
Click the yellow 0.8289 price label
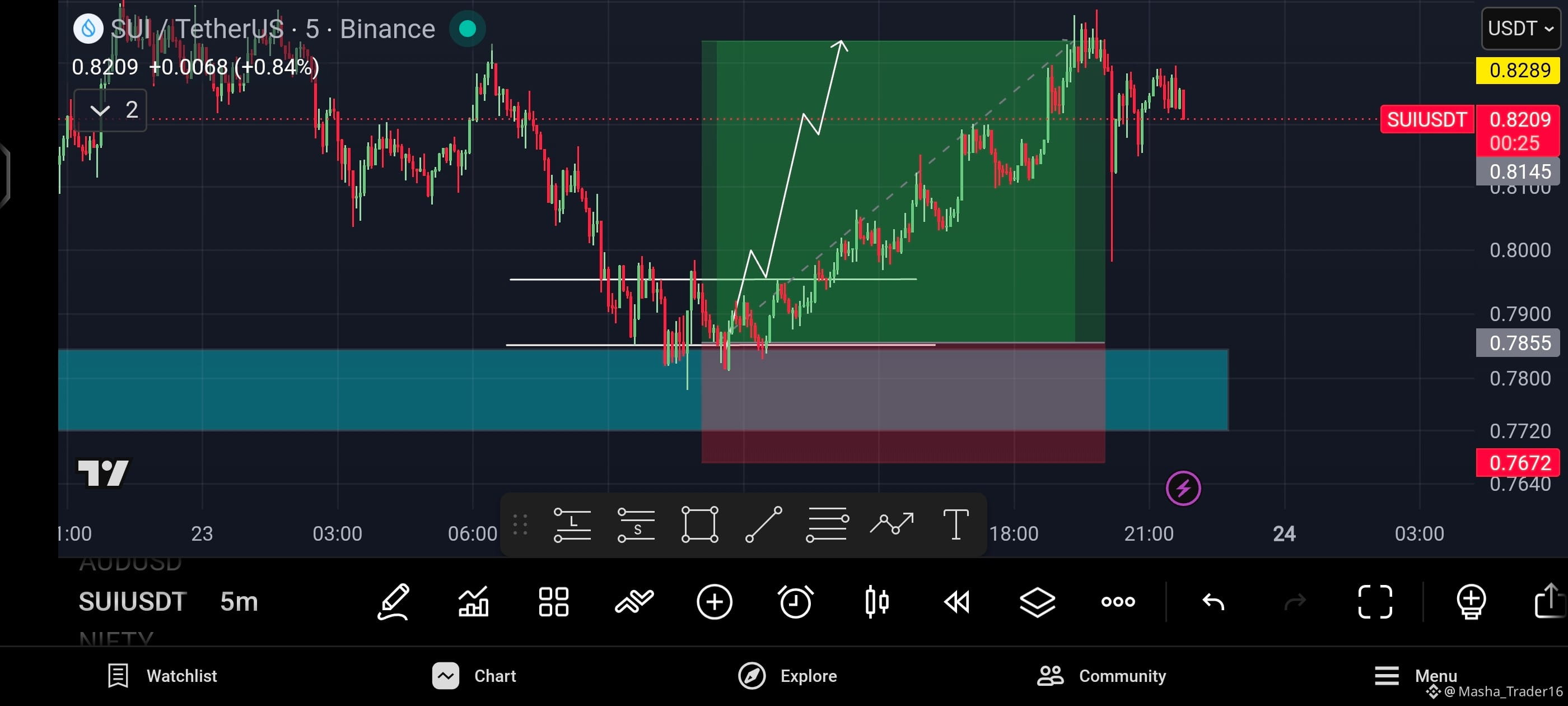pos(1519,71)
